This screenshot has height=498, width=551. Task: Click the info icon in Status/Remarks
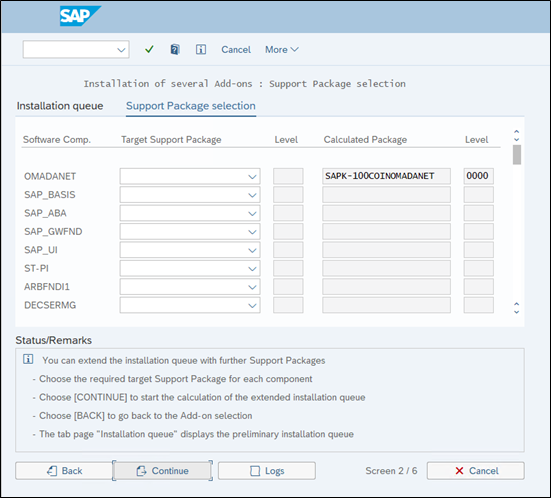(x=28, y=359)
